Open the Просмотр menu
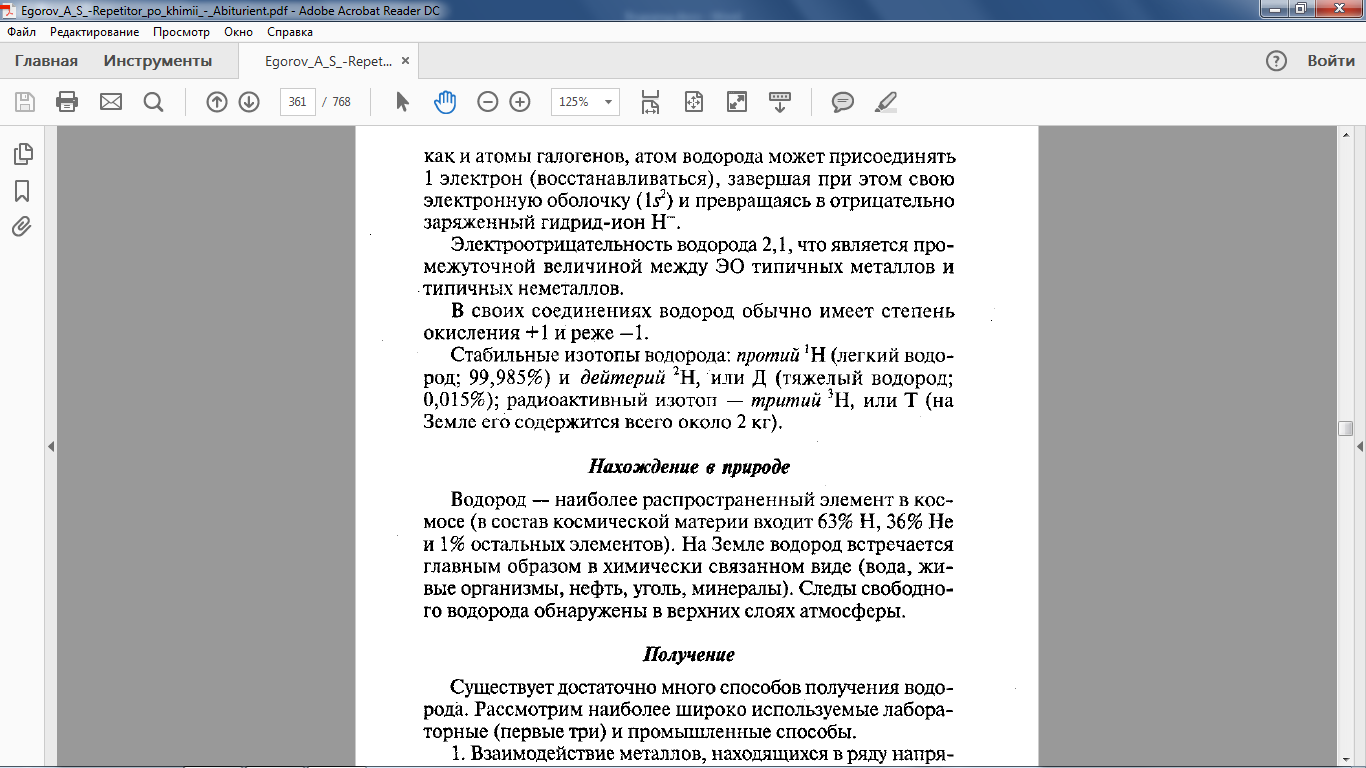Screen dimensions: 1366x768 [182, 32]
